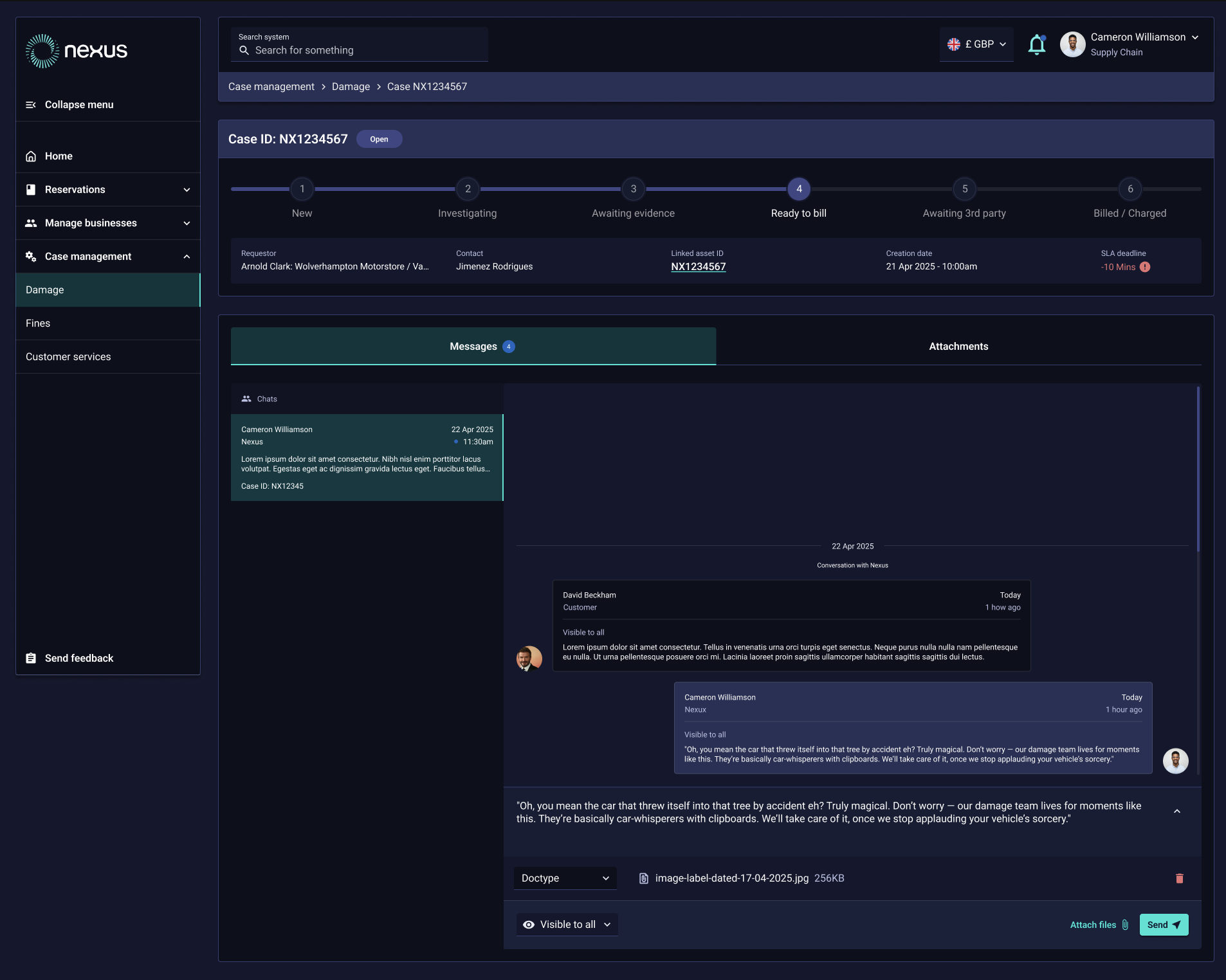Viewport: 1226px width, 980px height.
Task: Open the Doctype dropdown
Action: pos(565,878)
